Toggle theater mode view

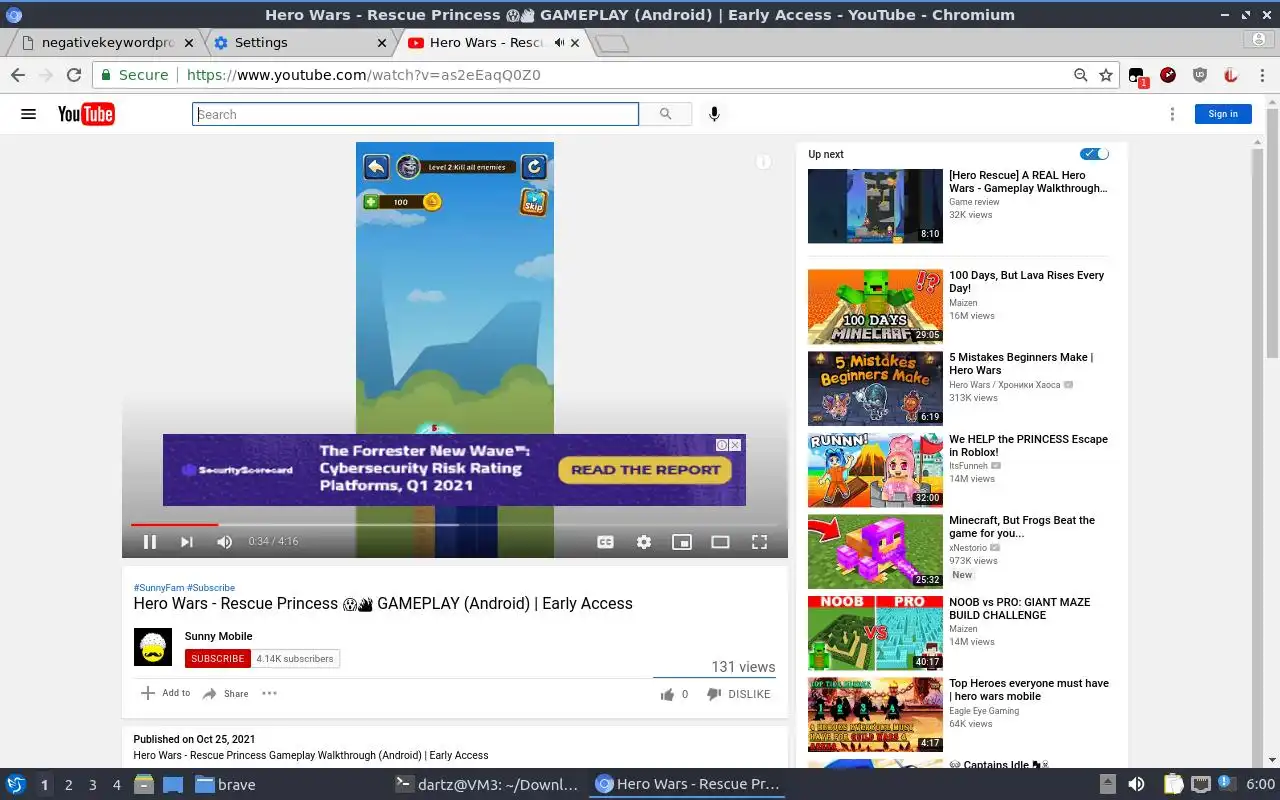(720, 542)
